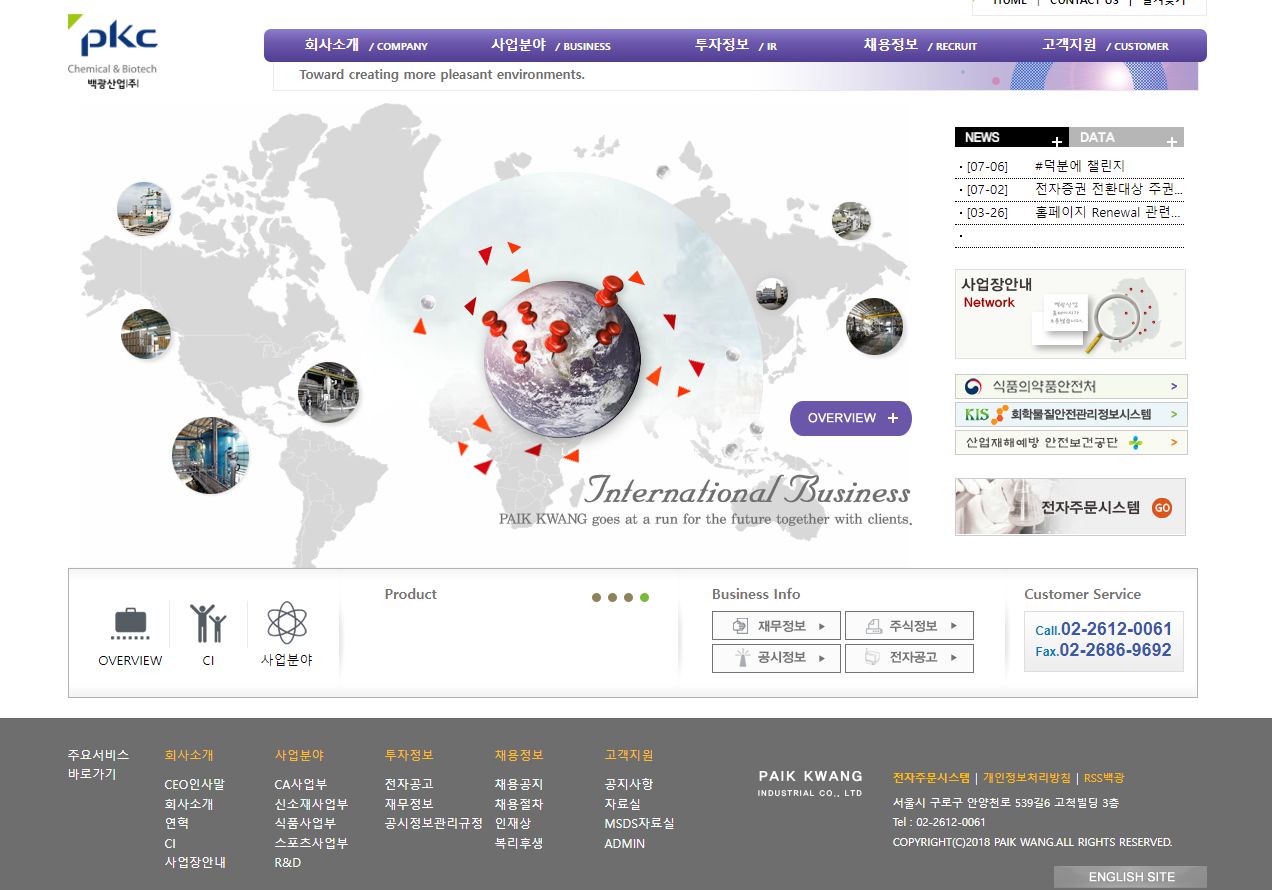Expand NEWS with its plus icon
This screenshot has width=1272, height=890.
1057,142
